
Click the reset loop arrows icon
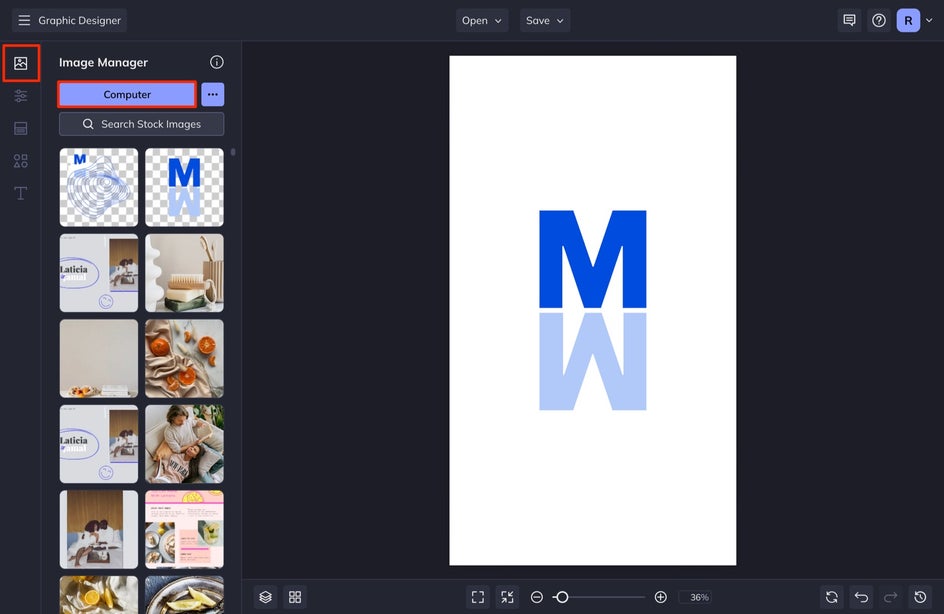(x=831, y=597)
